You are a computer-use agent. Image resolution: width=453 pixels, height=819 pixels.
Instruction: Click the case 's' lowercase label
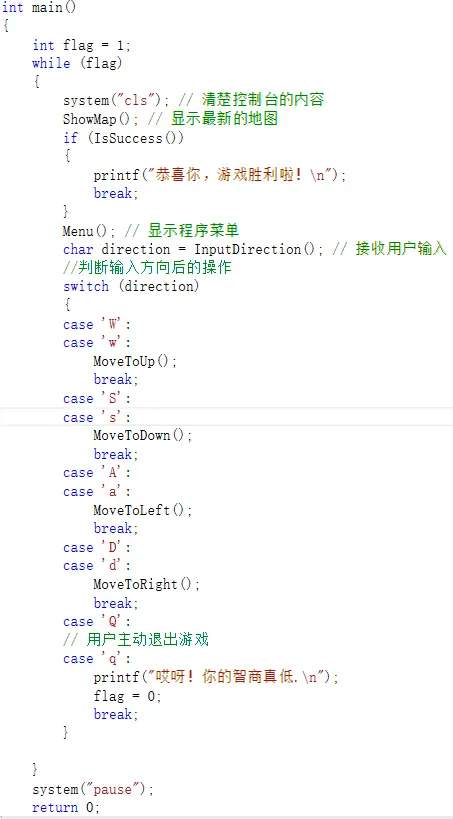97,417
